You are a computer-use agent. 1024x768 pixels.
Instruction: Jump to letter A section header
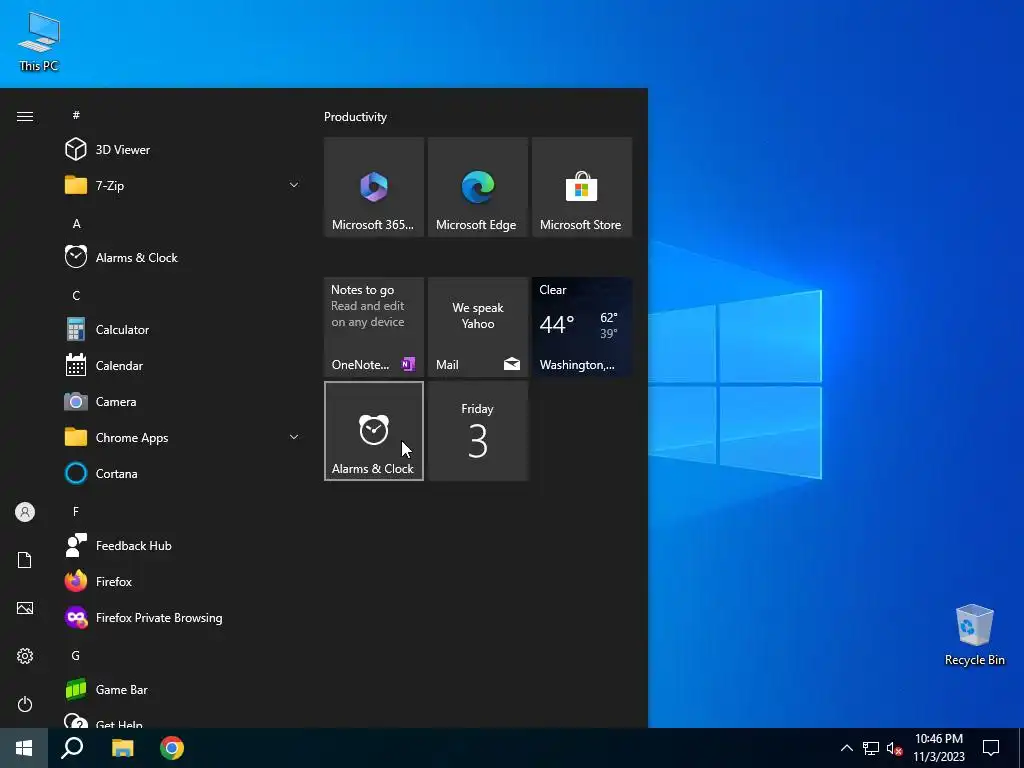coord(76,224)
